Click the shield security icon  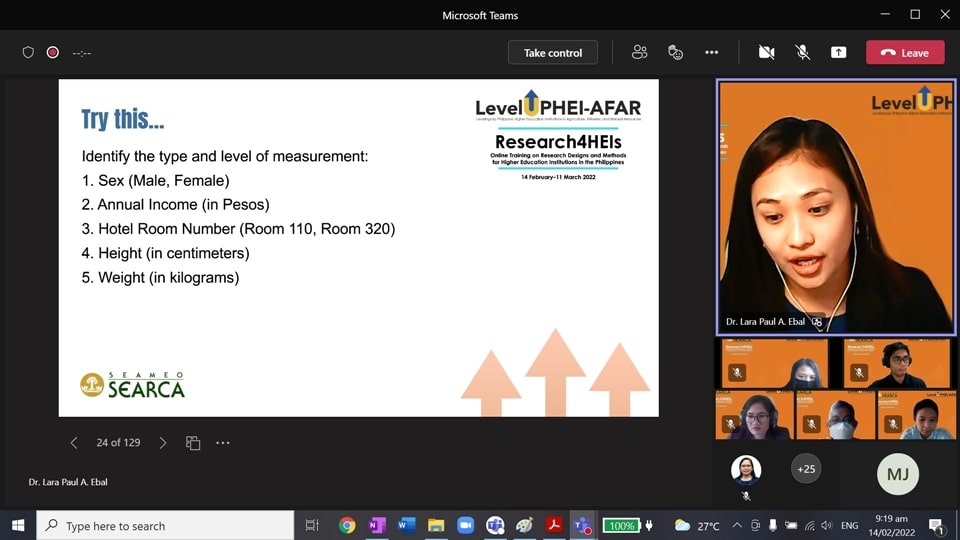click(x=29, y=52)
